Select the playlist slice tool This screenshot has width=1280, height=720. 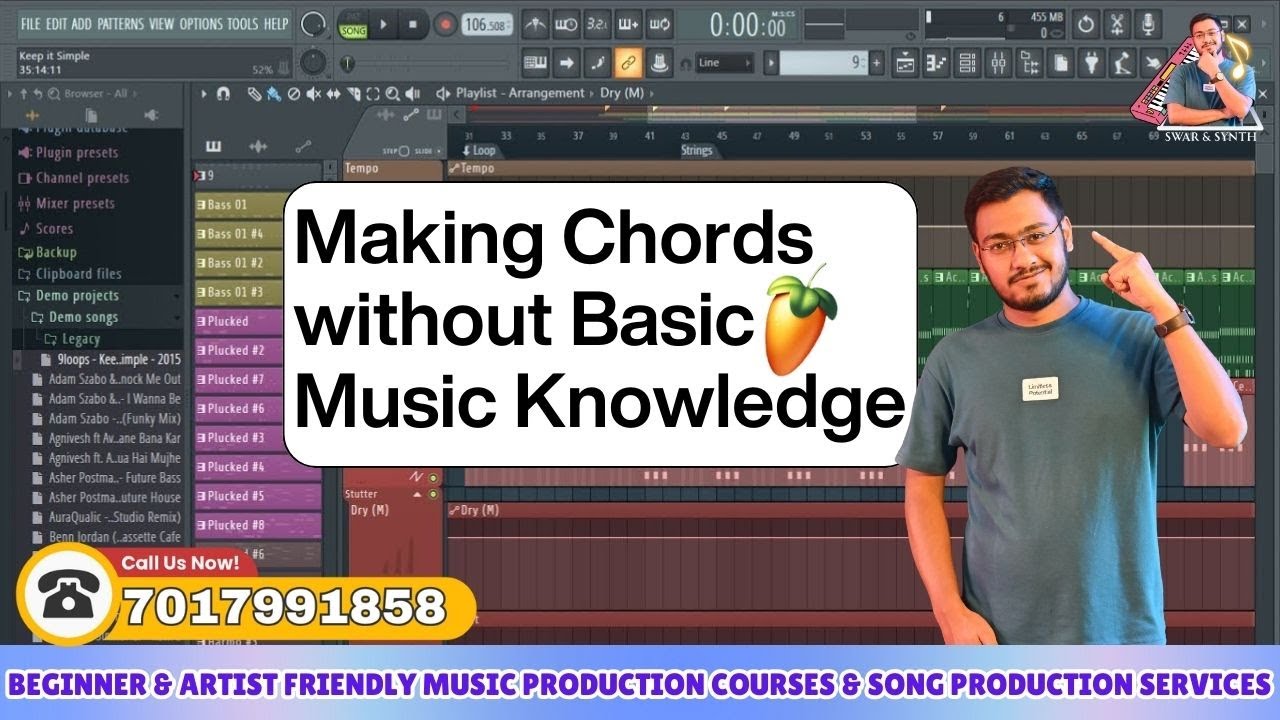(354, 93)
